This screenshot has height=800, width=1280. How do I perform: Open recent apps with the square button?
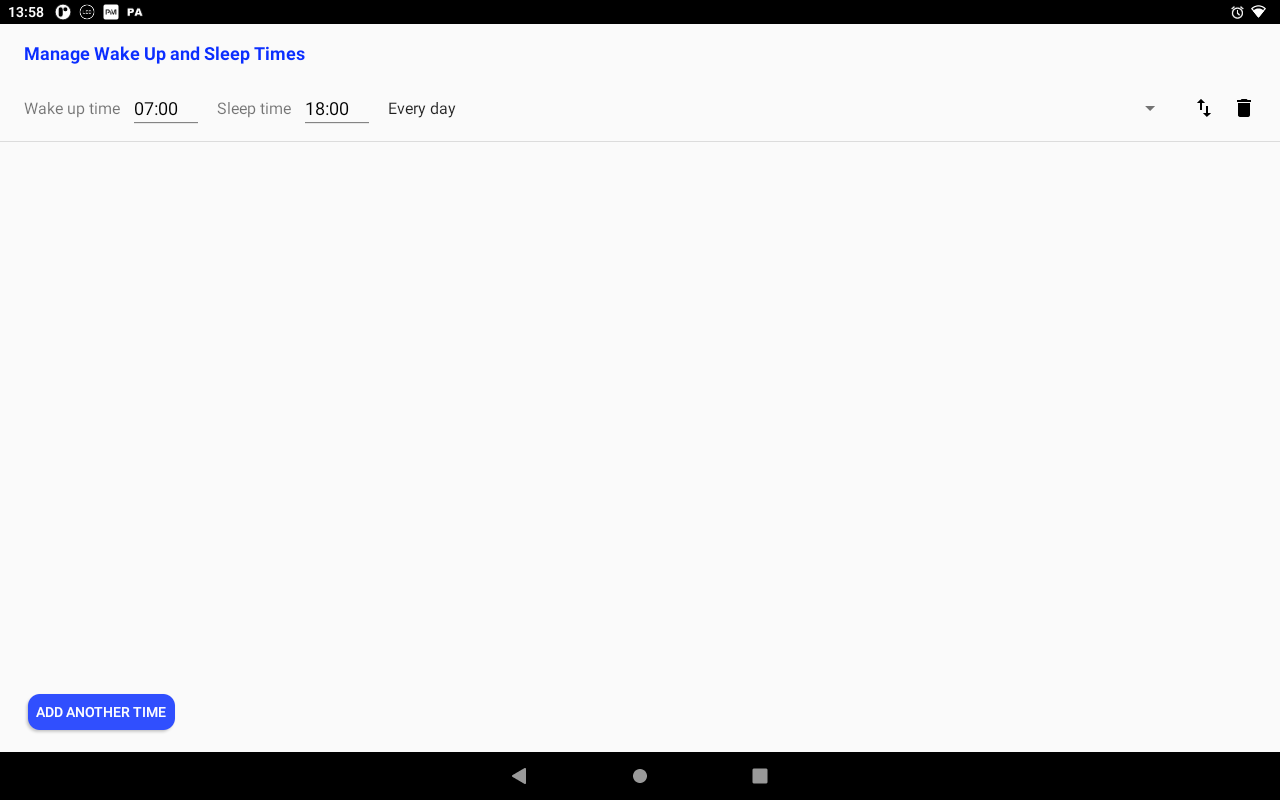pyautogui.click(x=760, y=776)
